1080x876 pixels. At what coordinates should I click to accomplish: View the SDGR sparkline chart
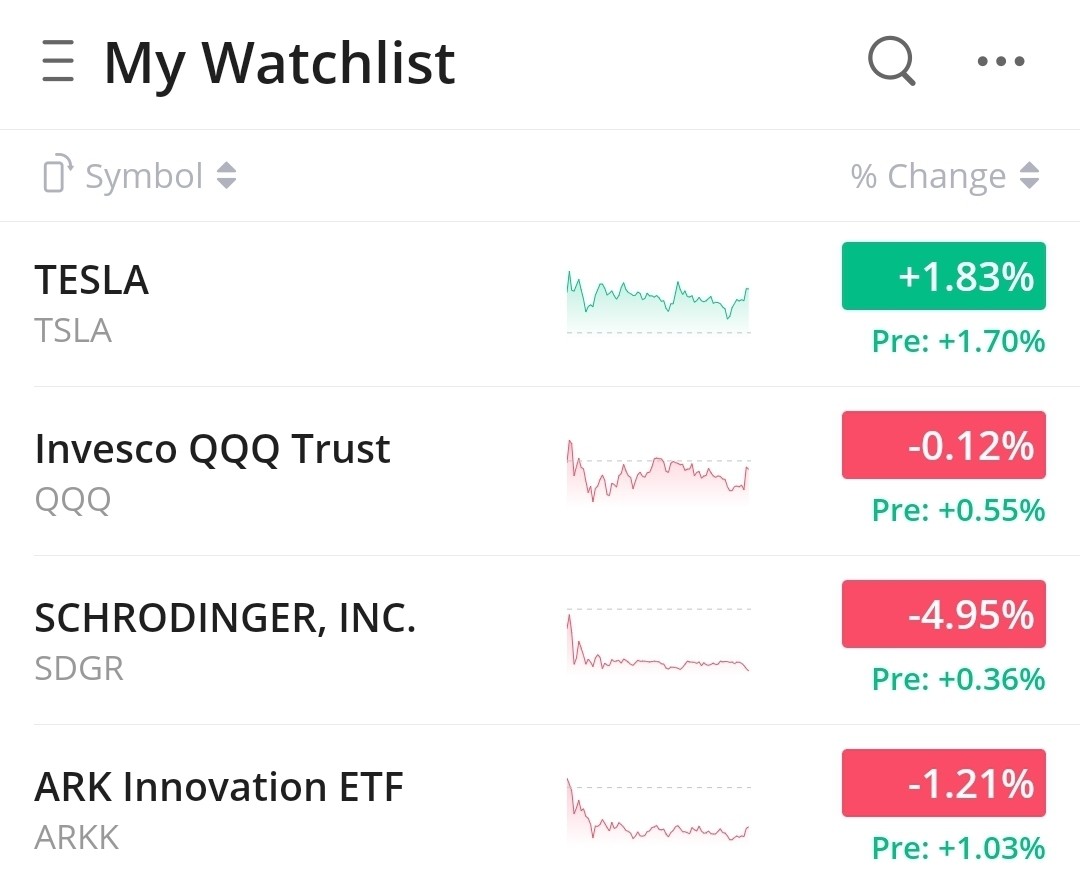click(x=657, y=640)
